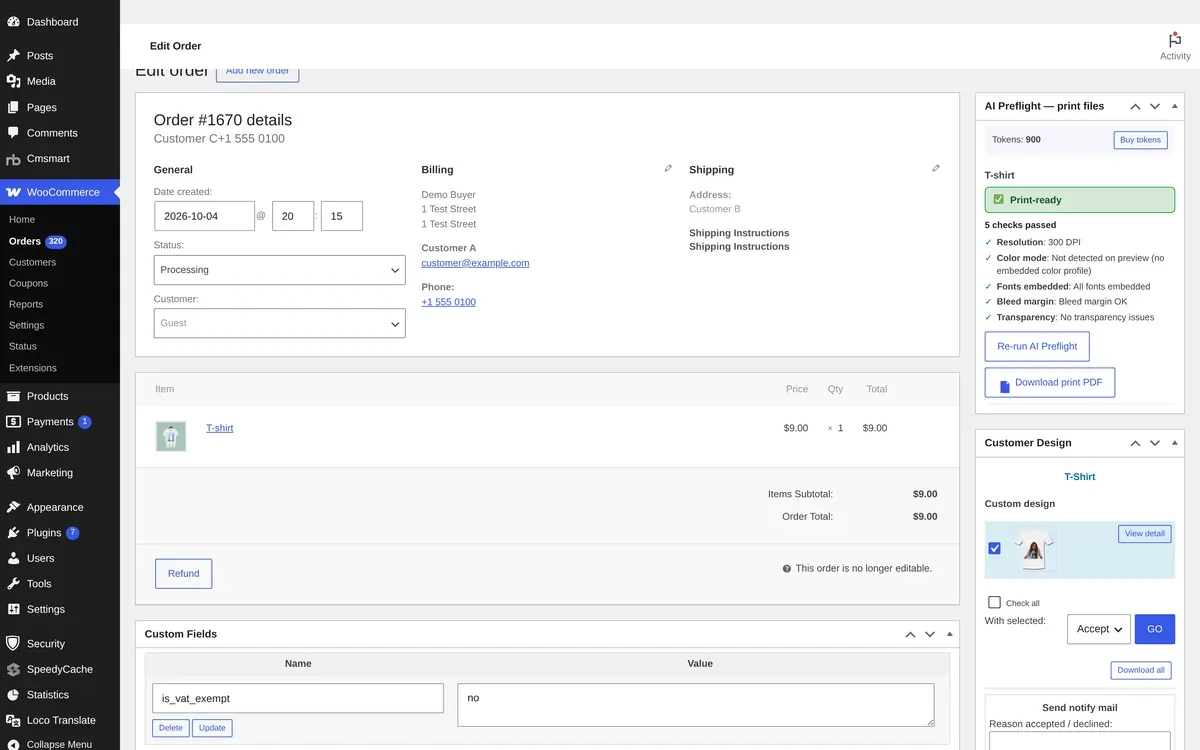Edit billing address with pencil icon

click(x=668, y=168)
